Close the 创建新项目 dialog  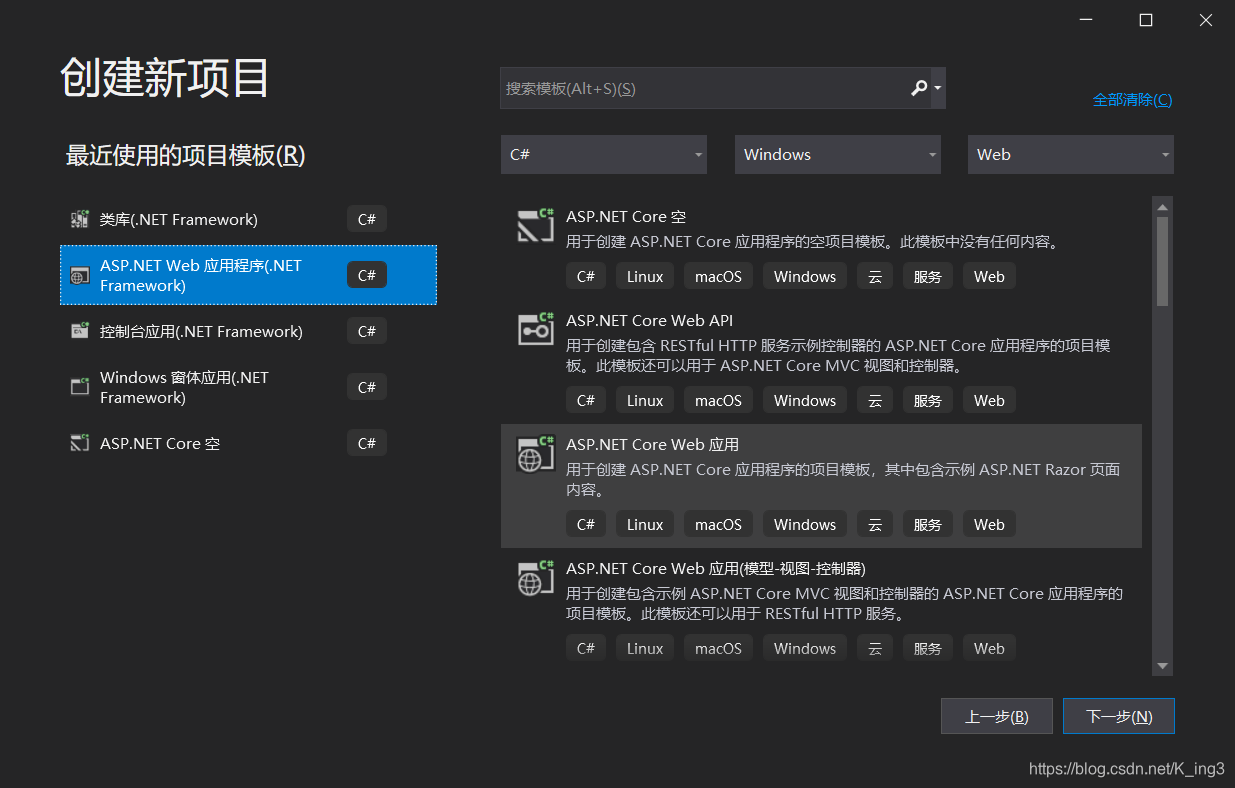tap(1206, 20)
